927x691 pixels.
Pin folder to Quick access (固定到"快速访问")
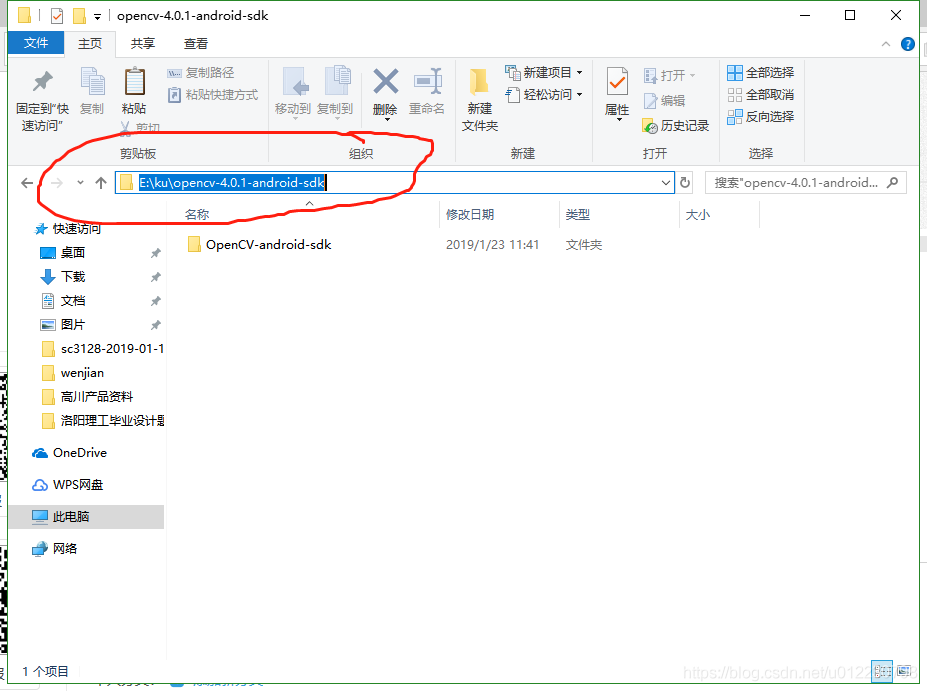pos(42,99)
